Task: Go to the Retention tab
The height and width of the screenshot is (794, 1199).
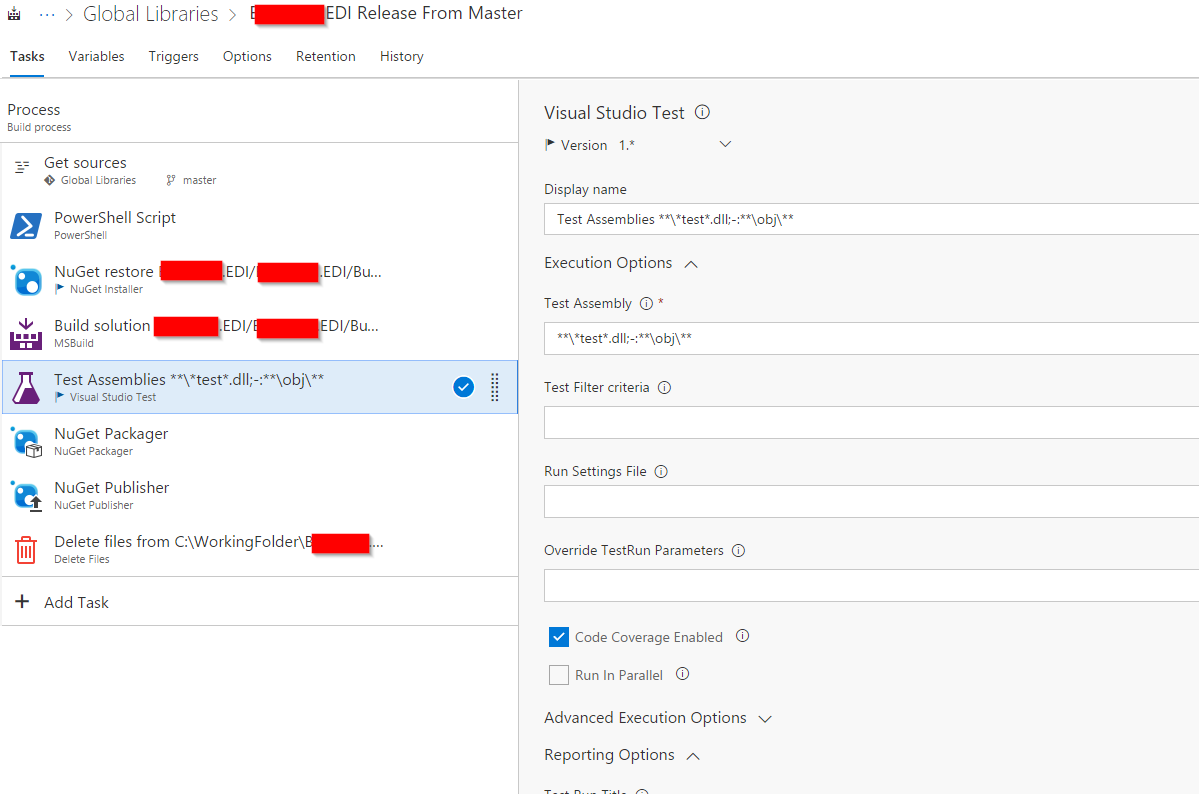Action: tap(326, 57)
